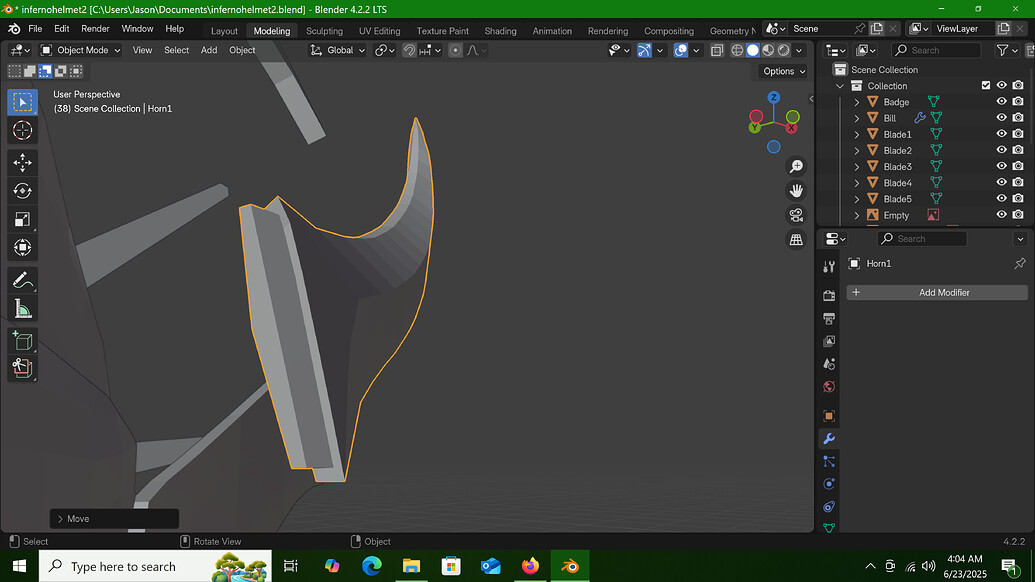Click the zoom view magnifier icon

pyautogui.click(x=796, y=166)
